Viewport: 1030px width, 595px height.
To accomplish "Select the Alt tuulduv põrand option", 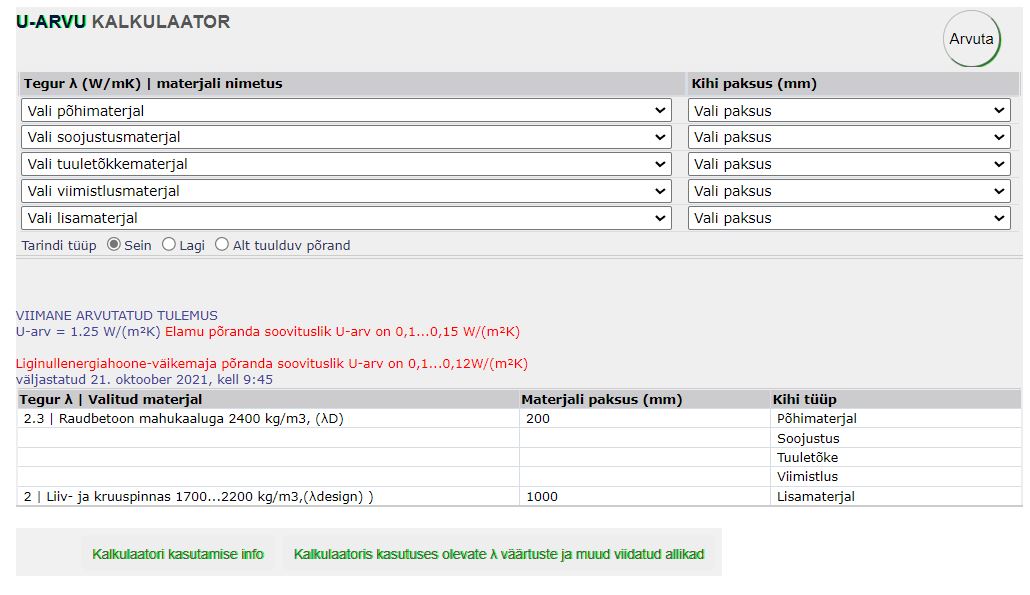I will (222, 245).
